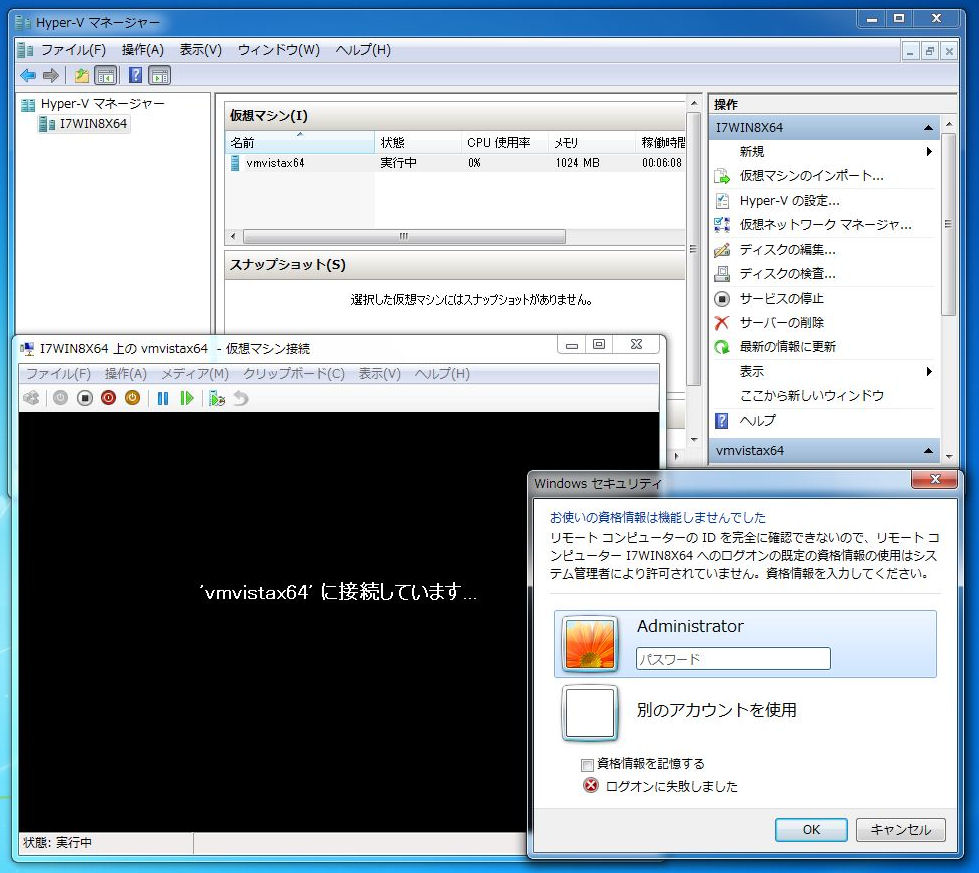Image resolution: width=979 pixels, height=873 pixels.
Task: Open ウィンドウ(W) menu in Hyper-V Manager
Action: point(278,50)
